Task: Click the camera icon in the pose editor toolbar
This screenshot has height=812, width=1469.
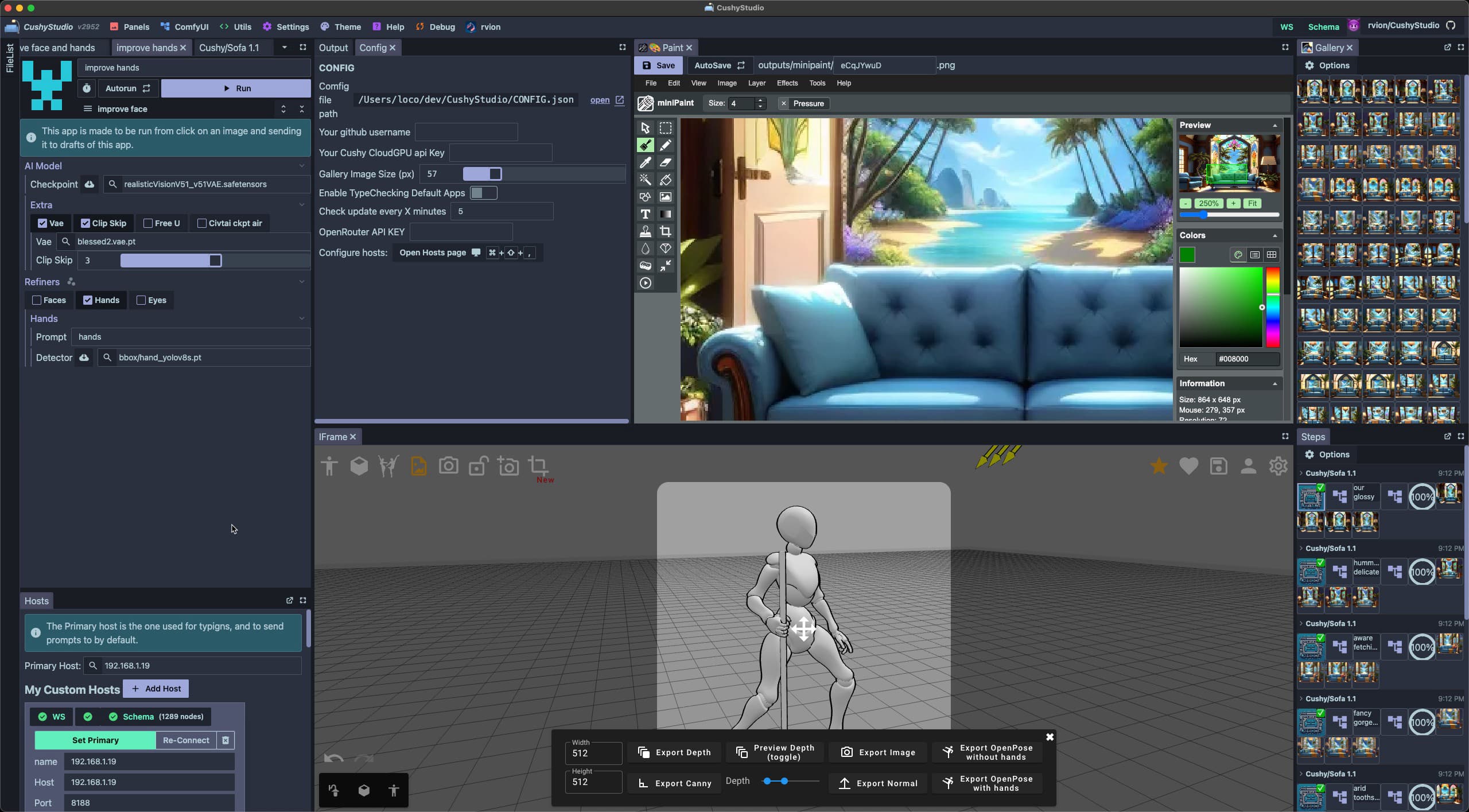Action: coord(448,465)
